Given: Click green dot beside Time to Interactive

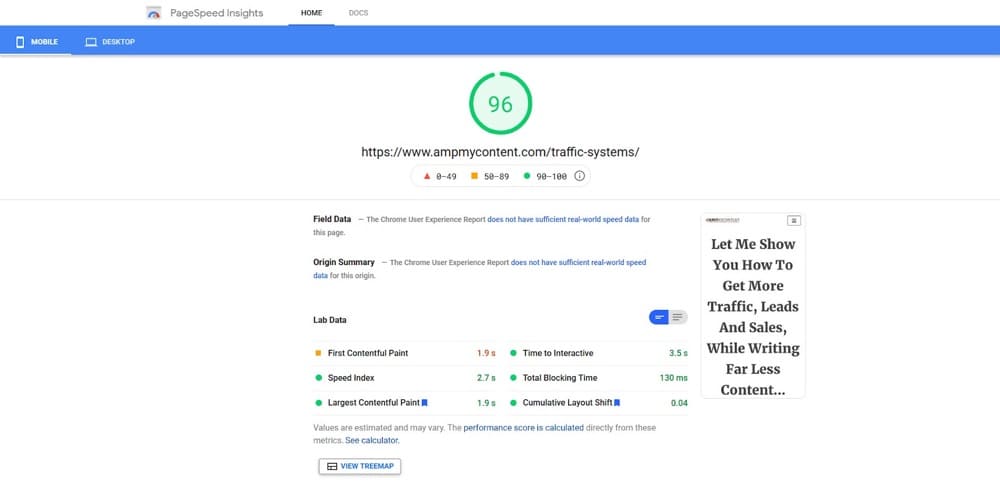Looking at the screenshot, I should click(513, 353).
